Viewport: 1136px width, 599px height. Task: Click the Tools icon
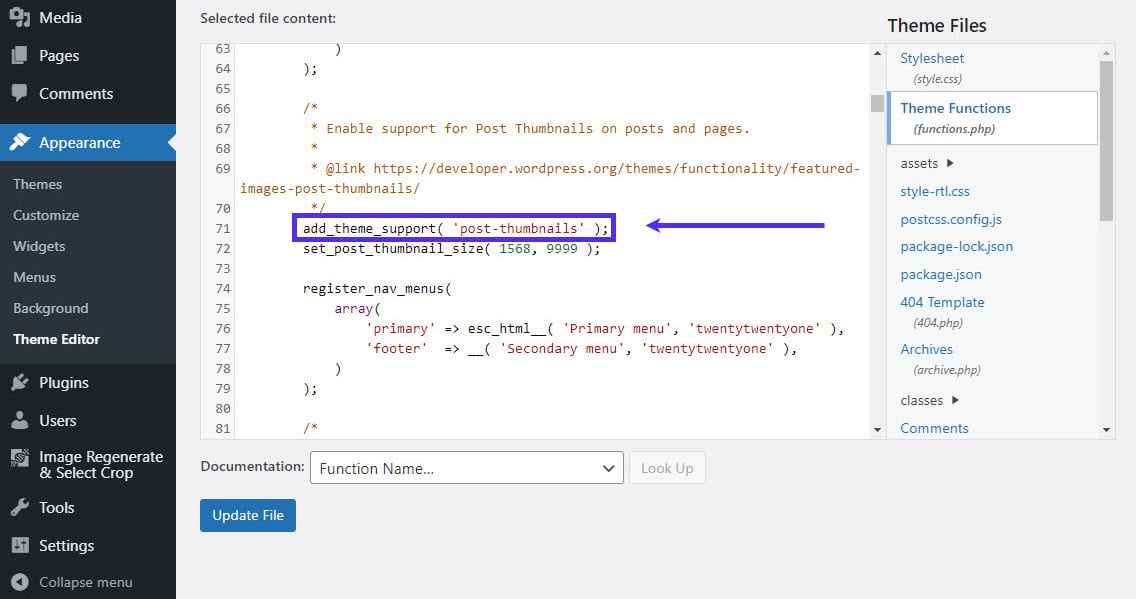click(x=20, y=507)
